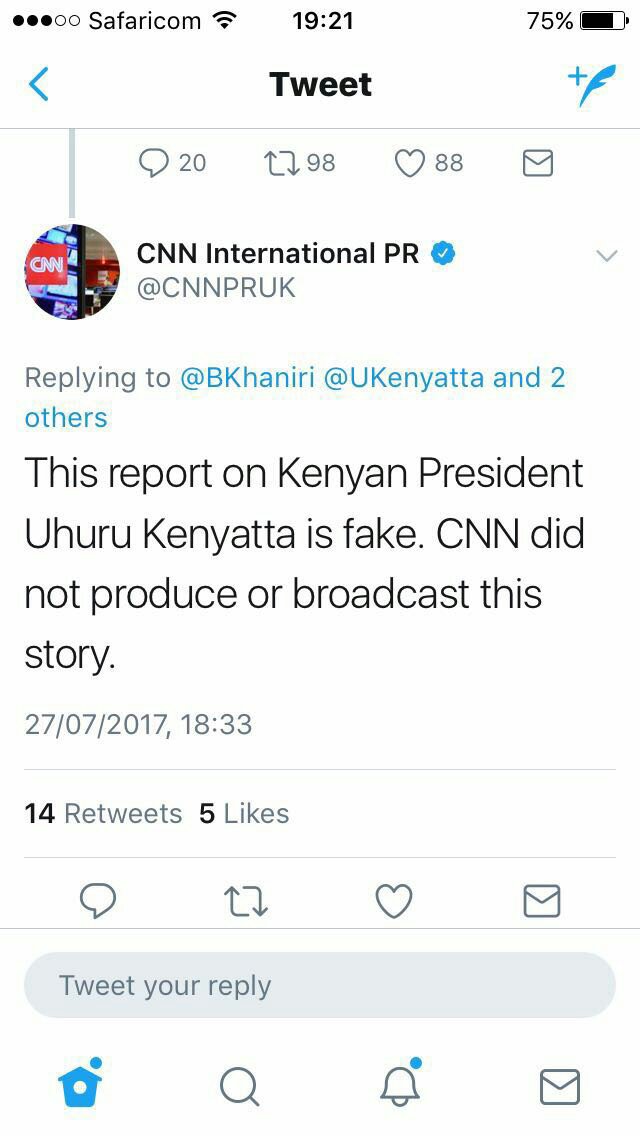640x1136 pixels.
Task: Go to the Home tab
Action: (x=82, y=1086)
